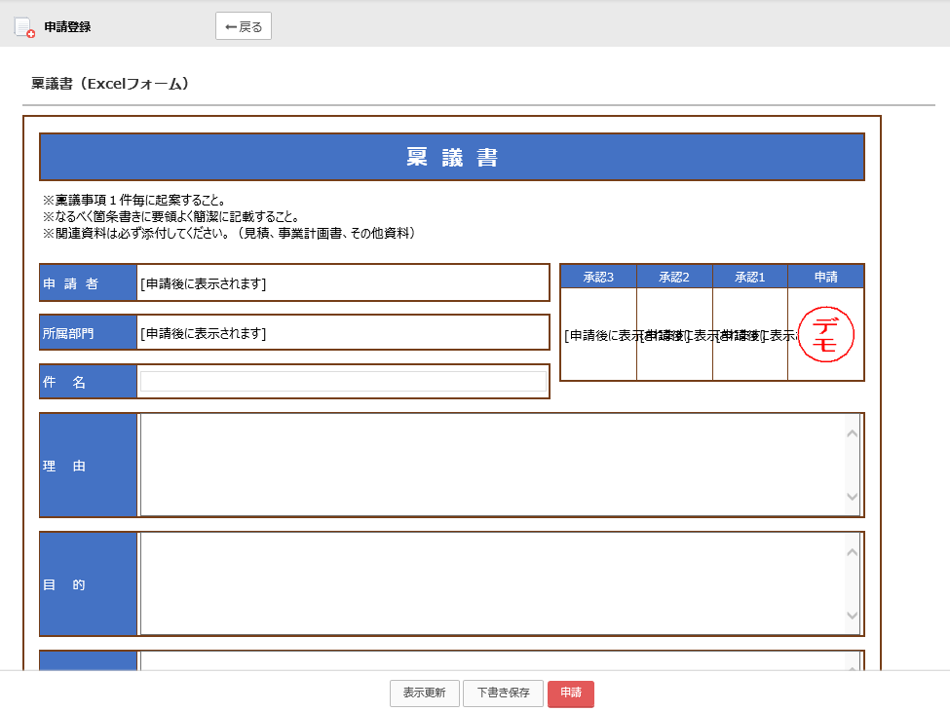Click the 所属部門 placeholder value field
This screenshot has width=950, height=712.
tap(343, 333)
